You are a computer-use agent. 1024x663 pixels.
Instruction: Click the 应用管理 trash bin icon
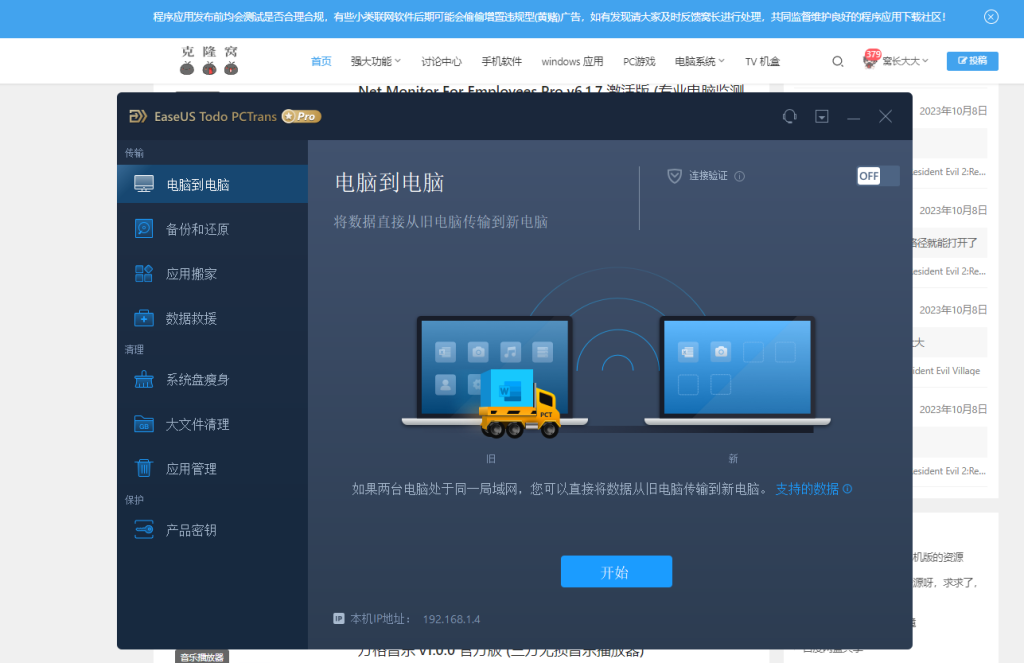144,468
